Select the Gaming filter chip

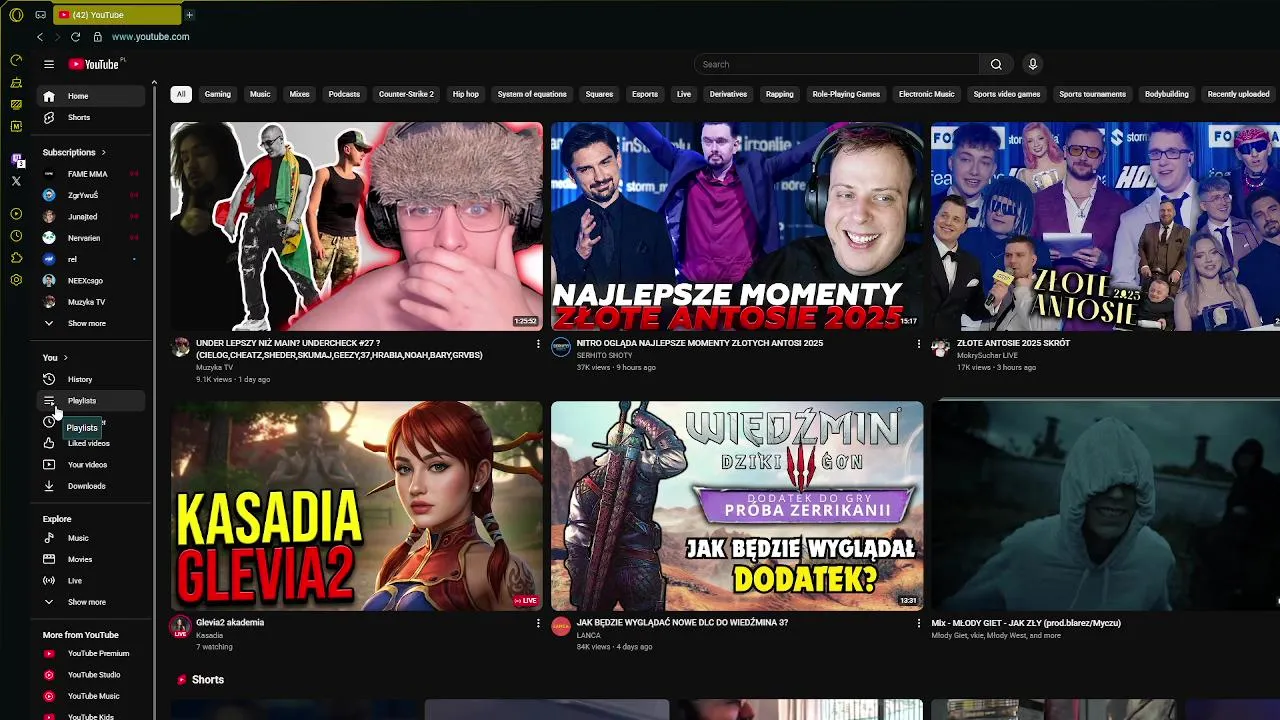click(218, 94)
